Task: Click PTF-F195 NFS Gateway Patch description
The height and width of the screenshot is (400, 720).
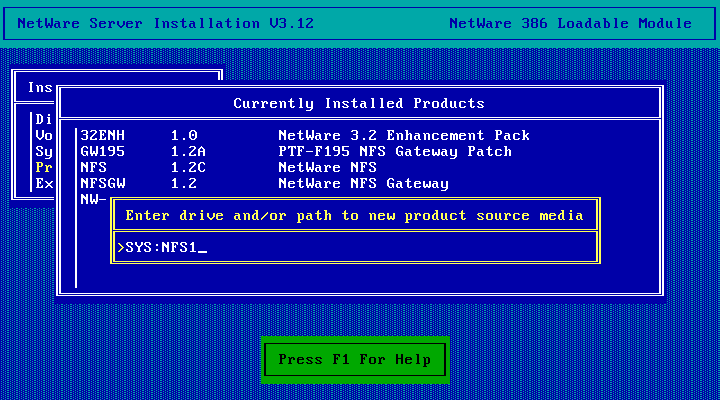Action: tap(395, 152)
